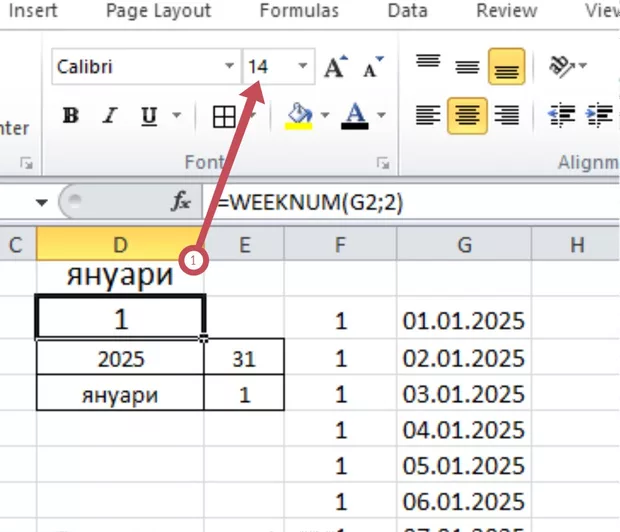Click Decrease Indent icon
Image resolution: width=620 pixels, height=532 pixels.
[x=561, y=115]
